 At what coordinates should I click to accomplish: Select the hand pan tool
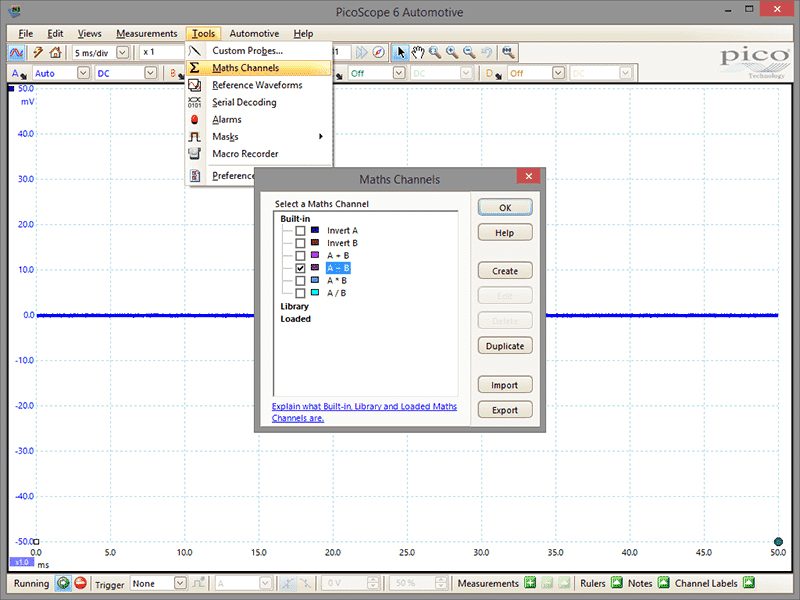[418, 52]
